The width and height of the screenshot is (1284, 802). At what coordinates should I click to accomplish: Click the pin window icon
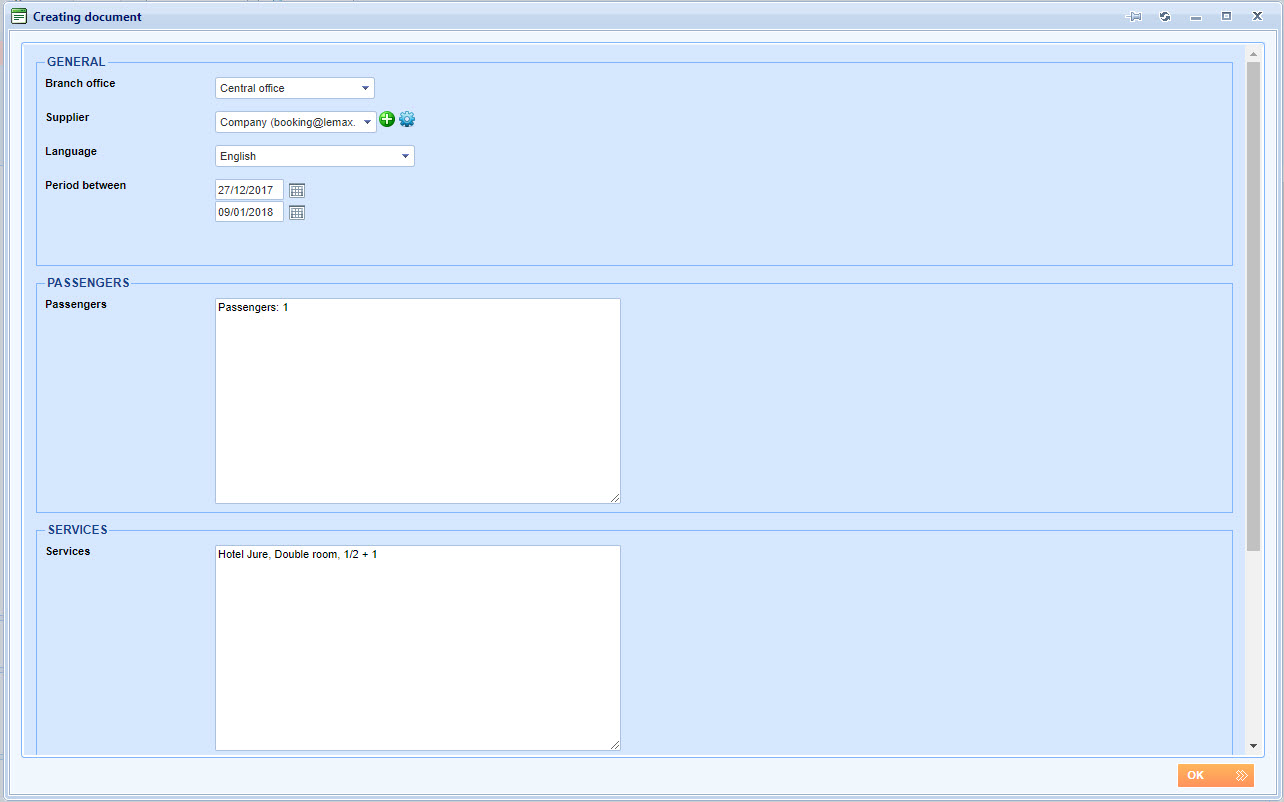pos(1134,17)
